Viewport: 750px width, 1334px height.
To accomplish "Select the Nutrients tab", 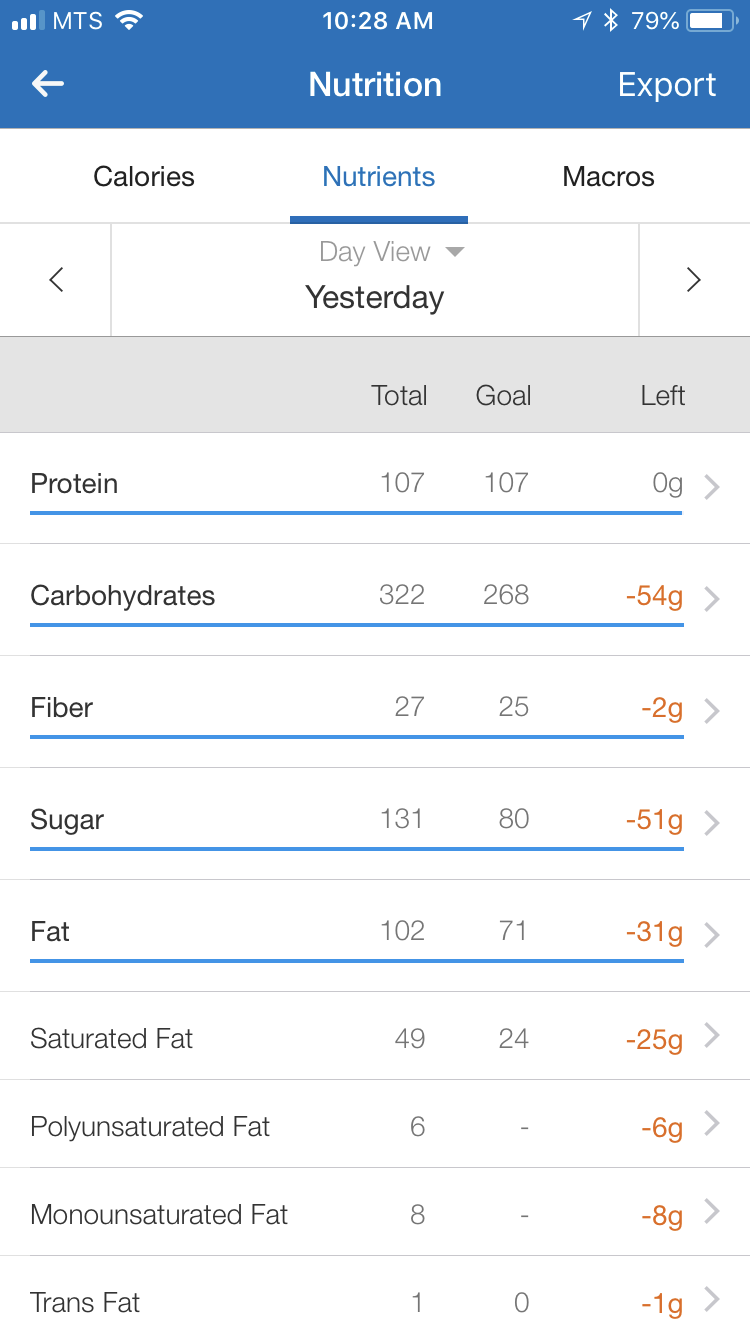I will (x=378, y=177).
